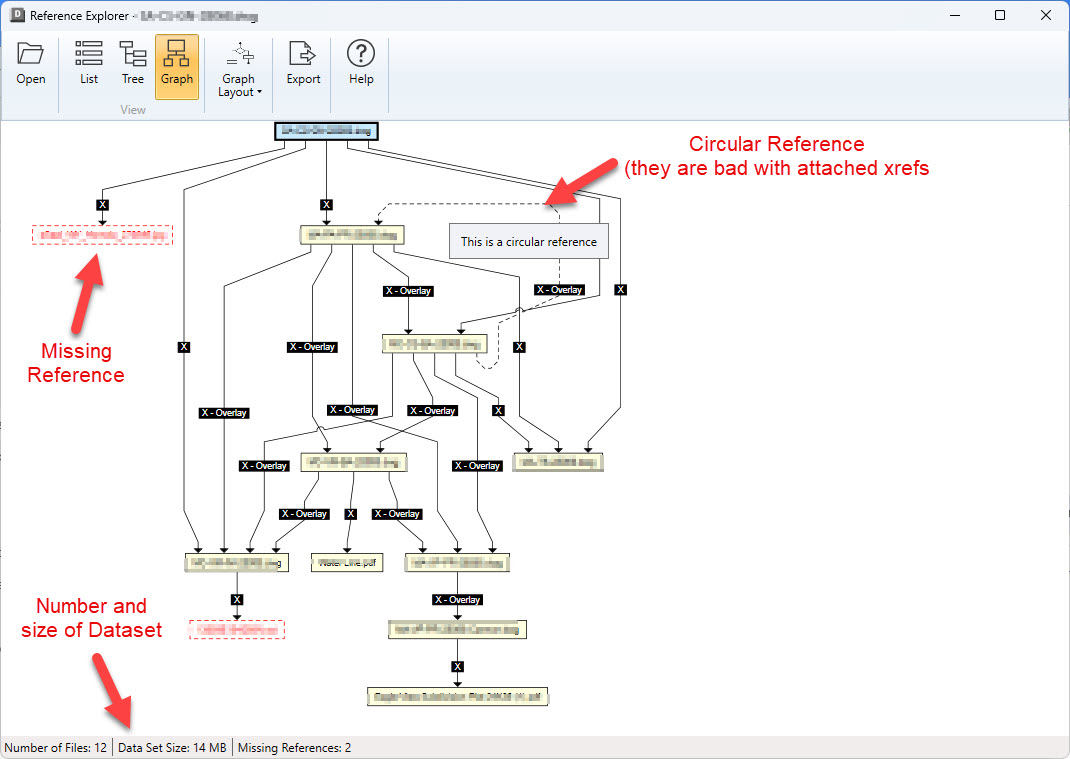Click the bottom-most PDF node in graph
The height and width of the screenshot is (759, 1070).
point(458,696)
